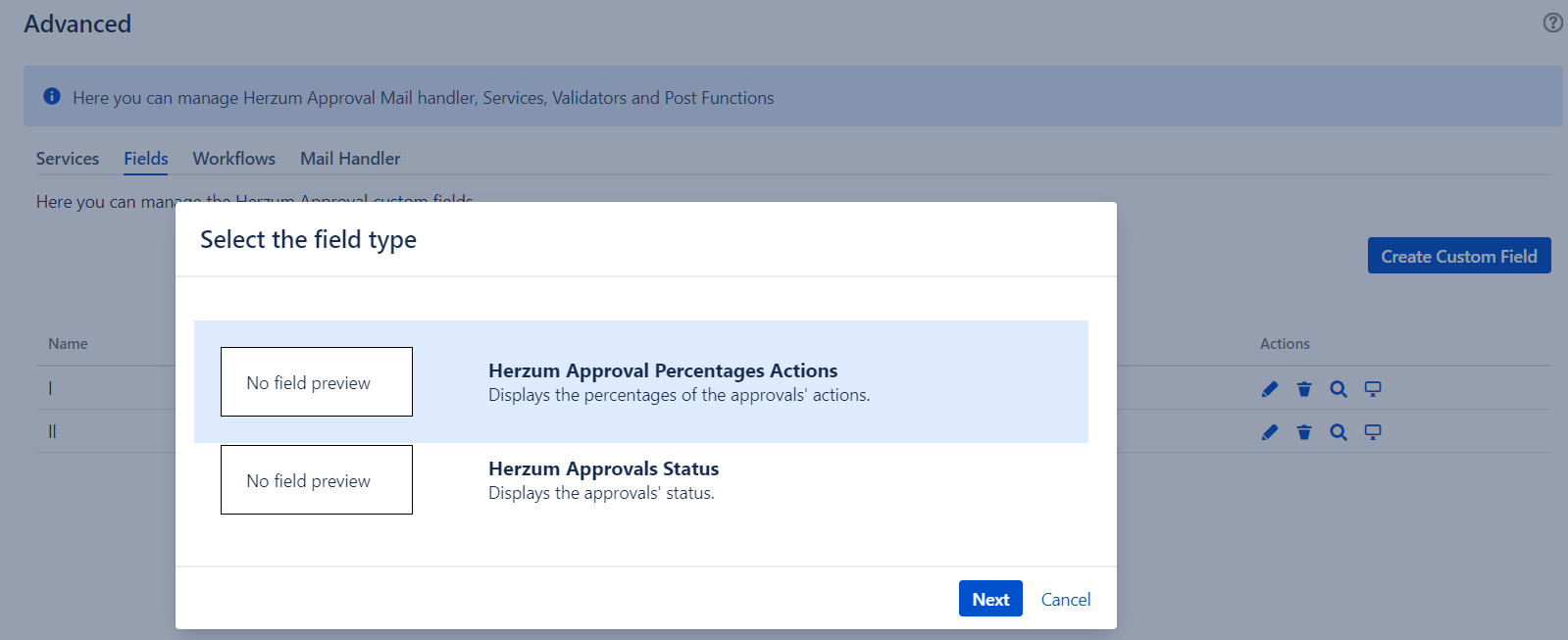Click the screen monitor icon for row I
Screen dimensions: 1568x640
click(x=1373, y=389)
